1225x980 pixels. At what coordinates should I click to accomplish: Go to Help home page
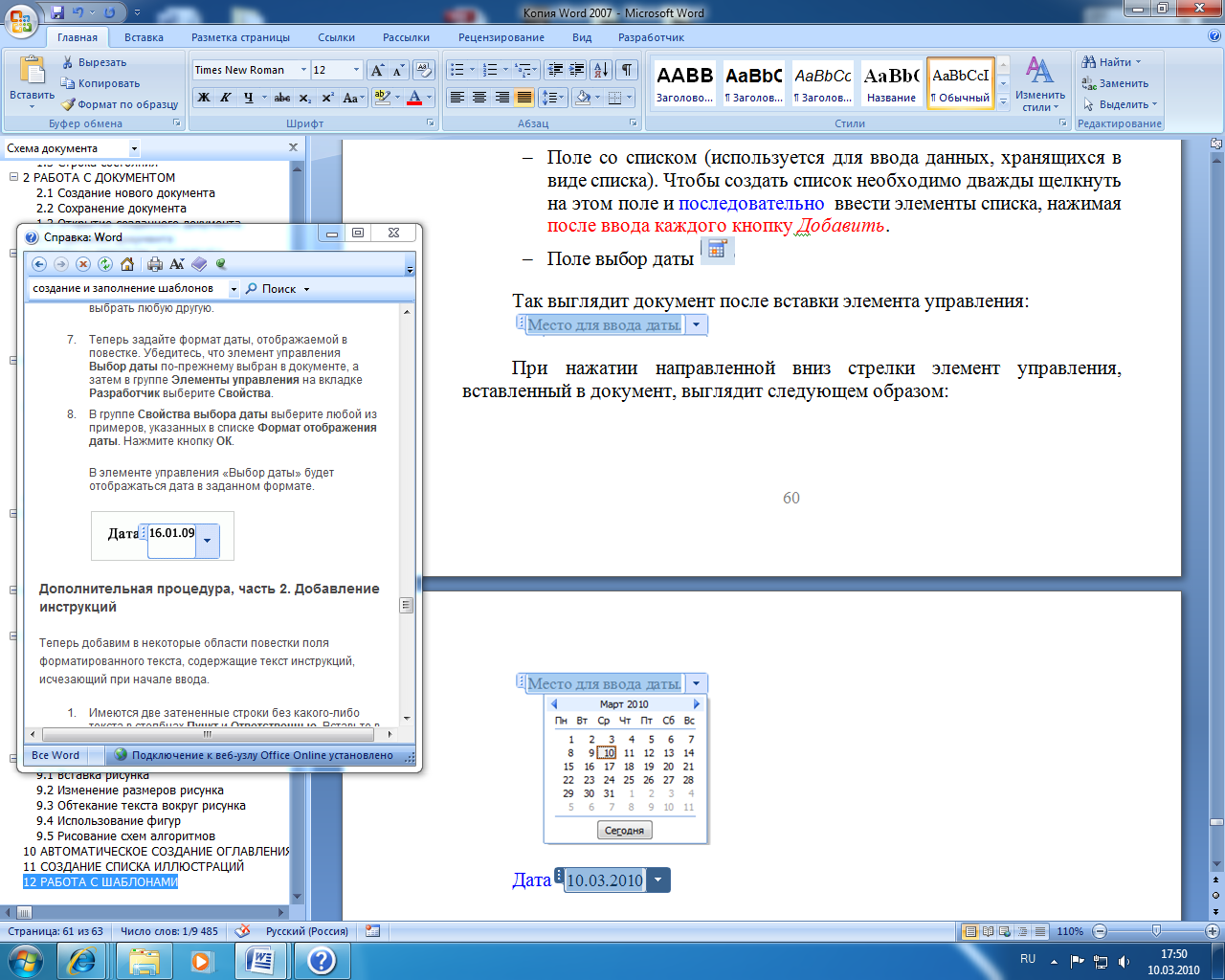[x=127, y=264]
